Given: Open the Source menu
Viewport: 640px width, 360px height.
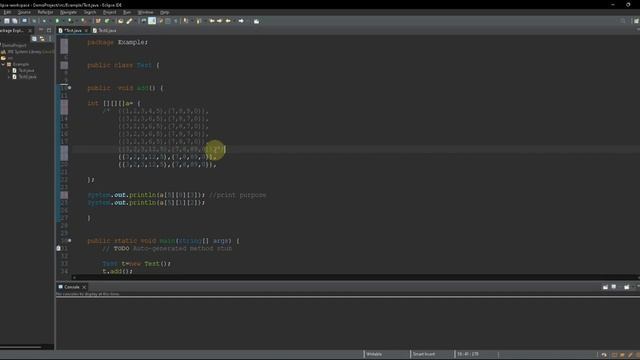Looking at the screenshot, I should point(24,12).
